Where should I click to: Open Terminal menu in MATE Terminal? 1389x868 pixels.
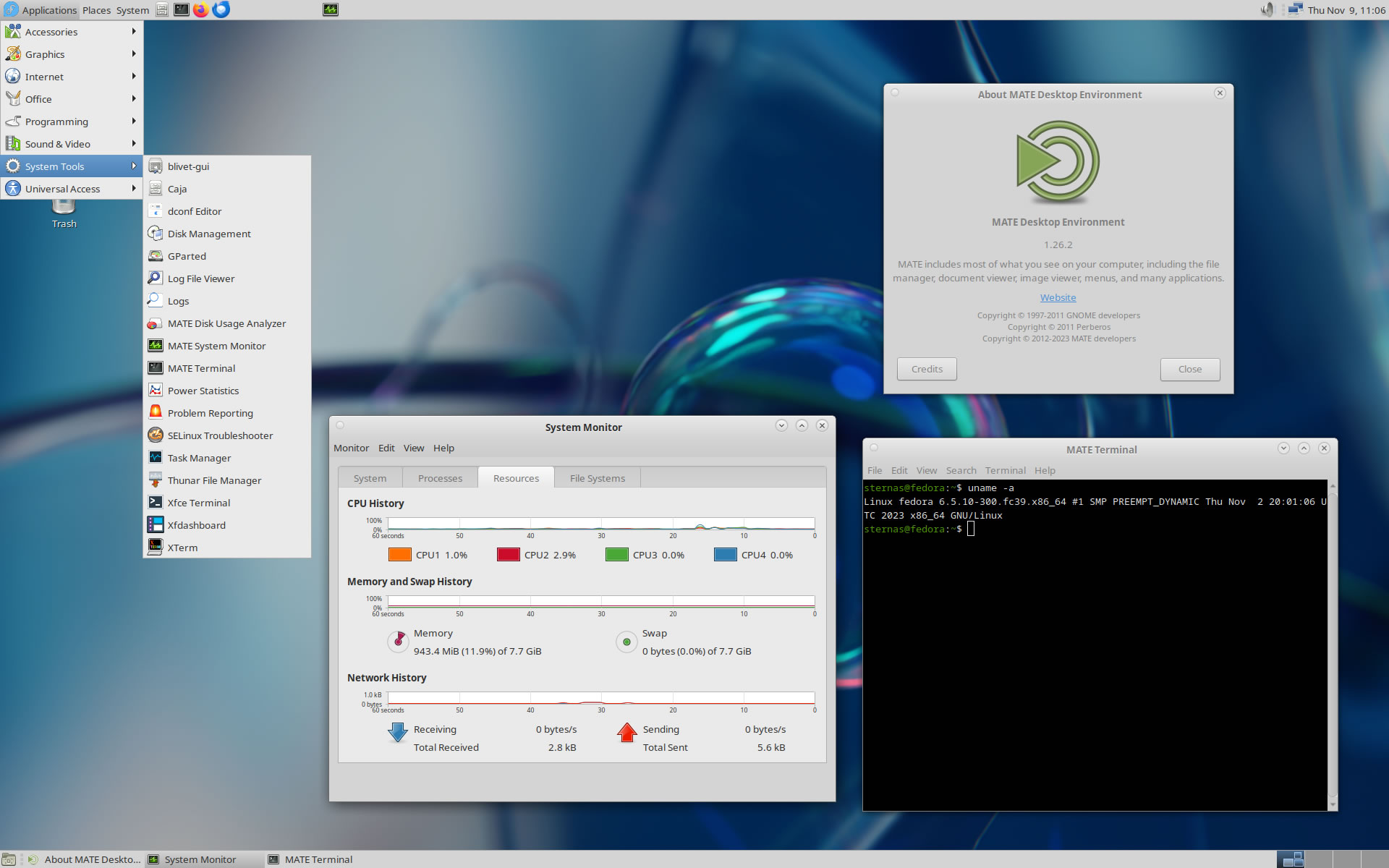(1005, 470)
